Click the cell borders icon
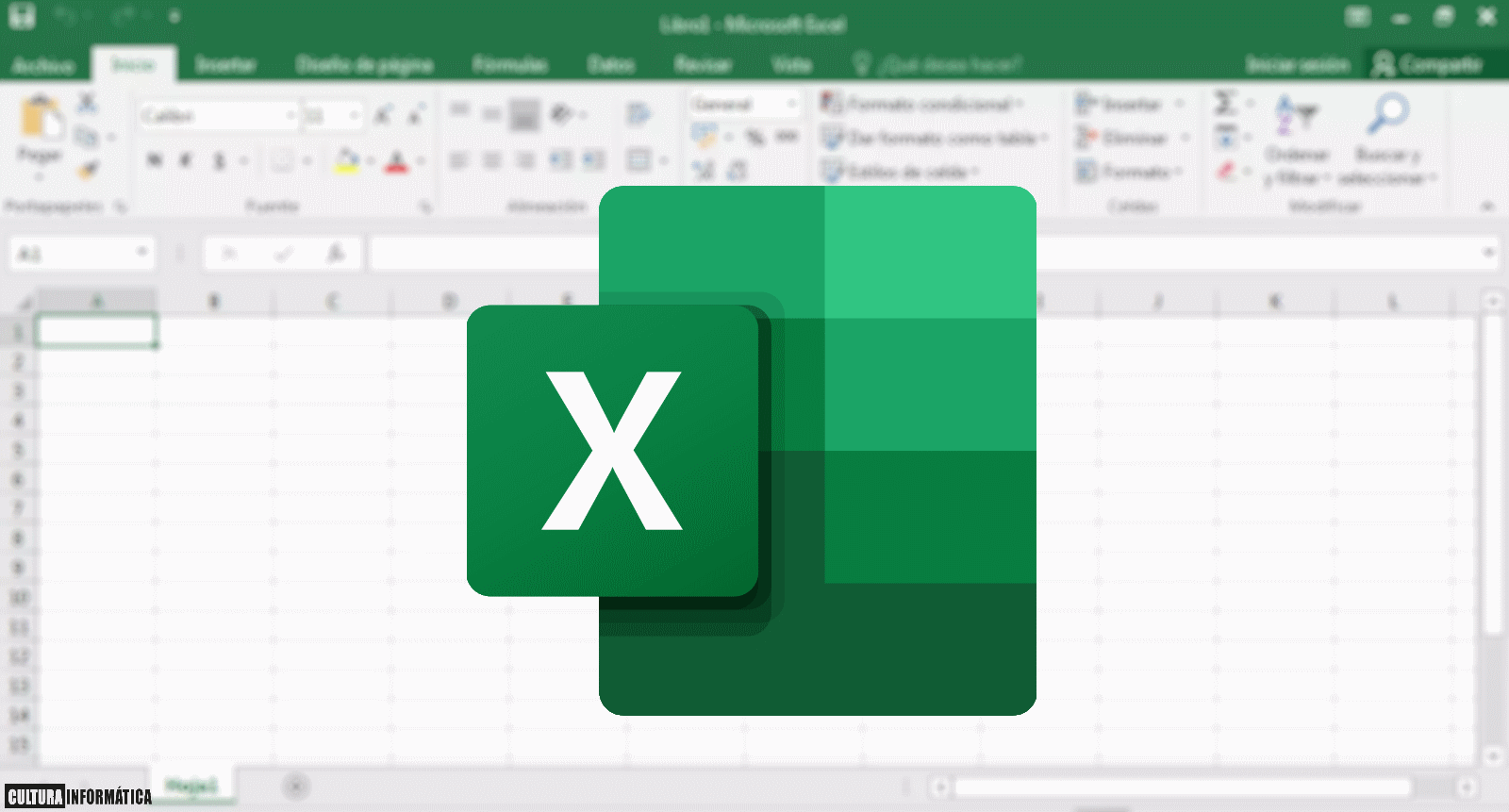Screen dimensions: 1509x812 tap(282, 161)
